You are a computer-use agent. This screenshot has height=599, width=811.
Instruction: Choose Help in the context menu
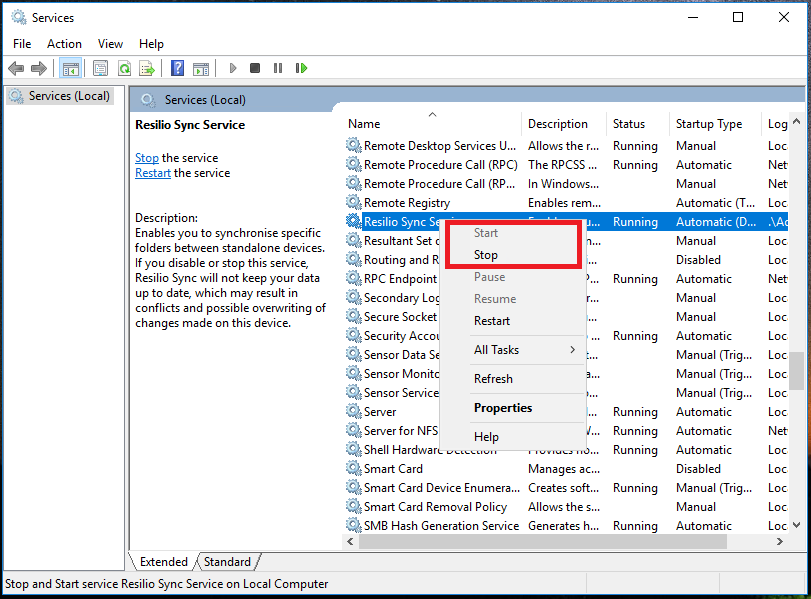513,437
